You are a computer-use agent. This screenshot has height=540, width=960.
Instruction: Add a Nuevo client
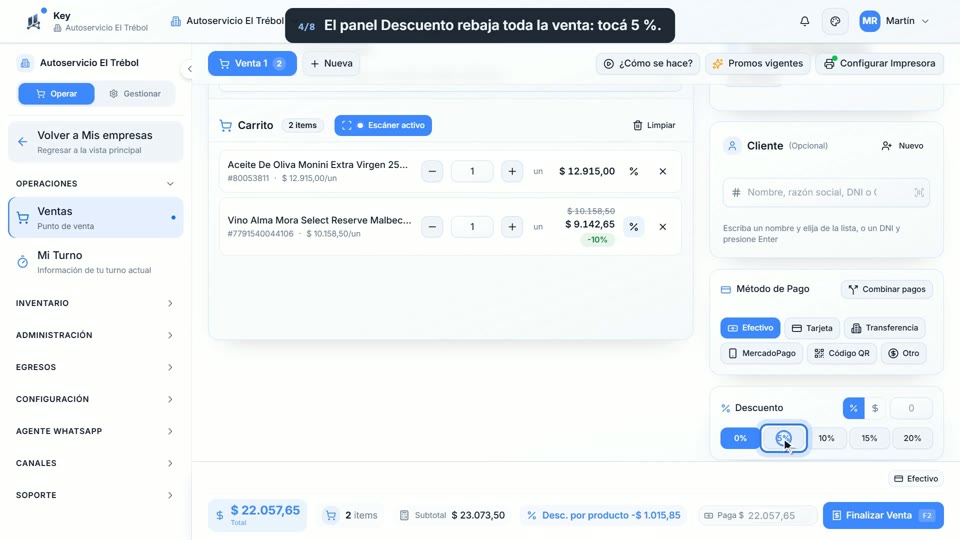[x=902, y=146]
